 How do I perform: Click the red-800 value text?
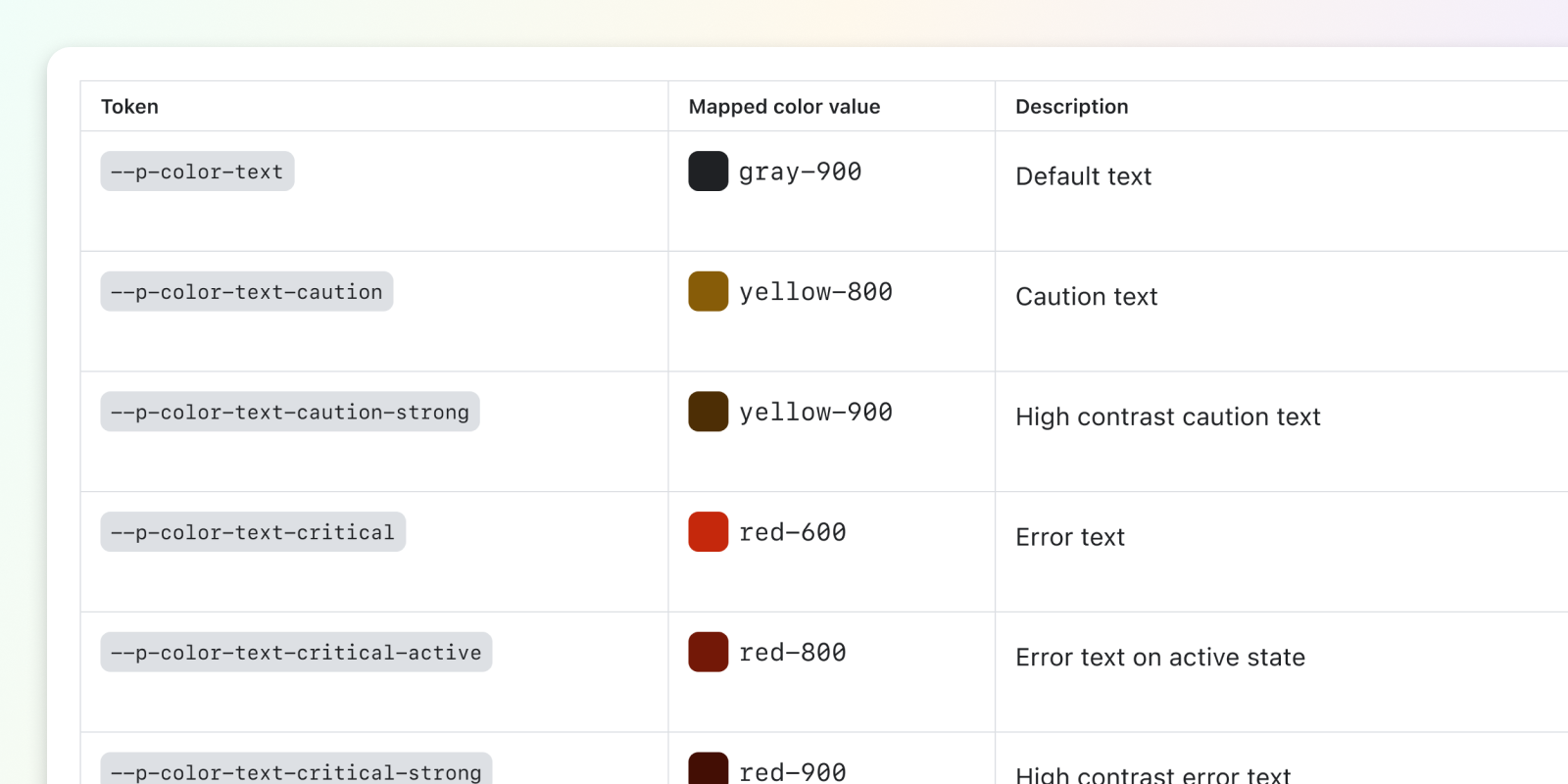(x=792, y=653)
